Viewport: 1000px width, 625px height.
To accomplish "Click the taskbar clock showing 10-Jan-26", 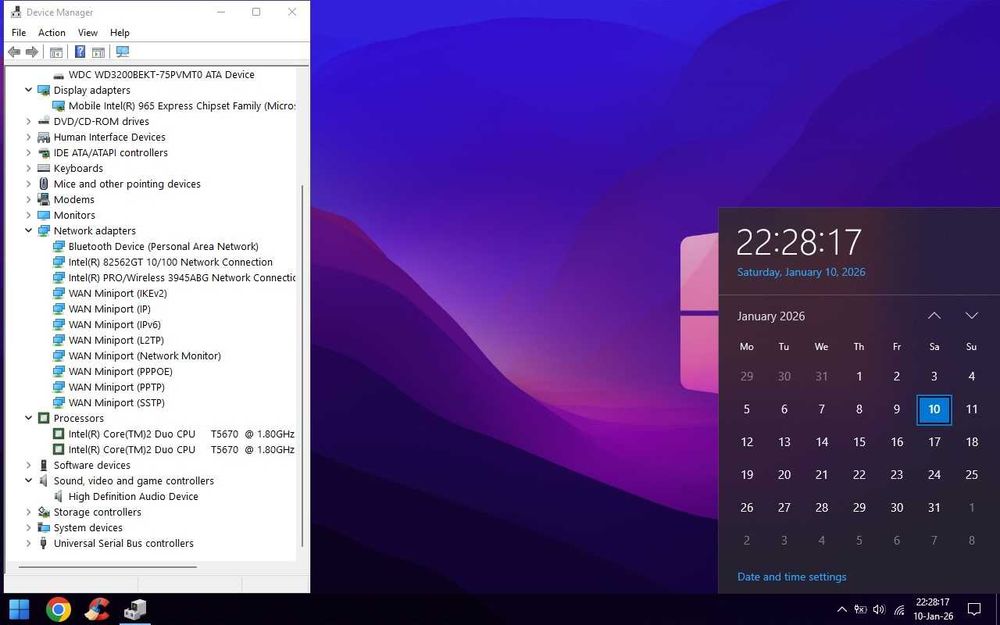I will pyautogui.click(x=932, y=610).
